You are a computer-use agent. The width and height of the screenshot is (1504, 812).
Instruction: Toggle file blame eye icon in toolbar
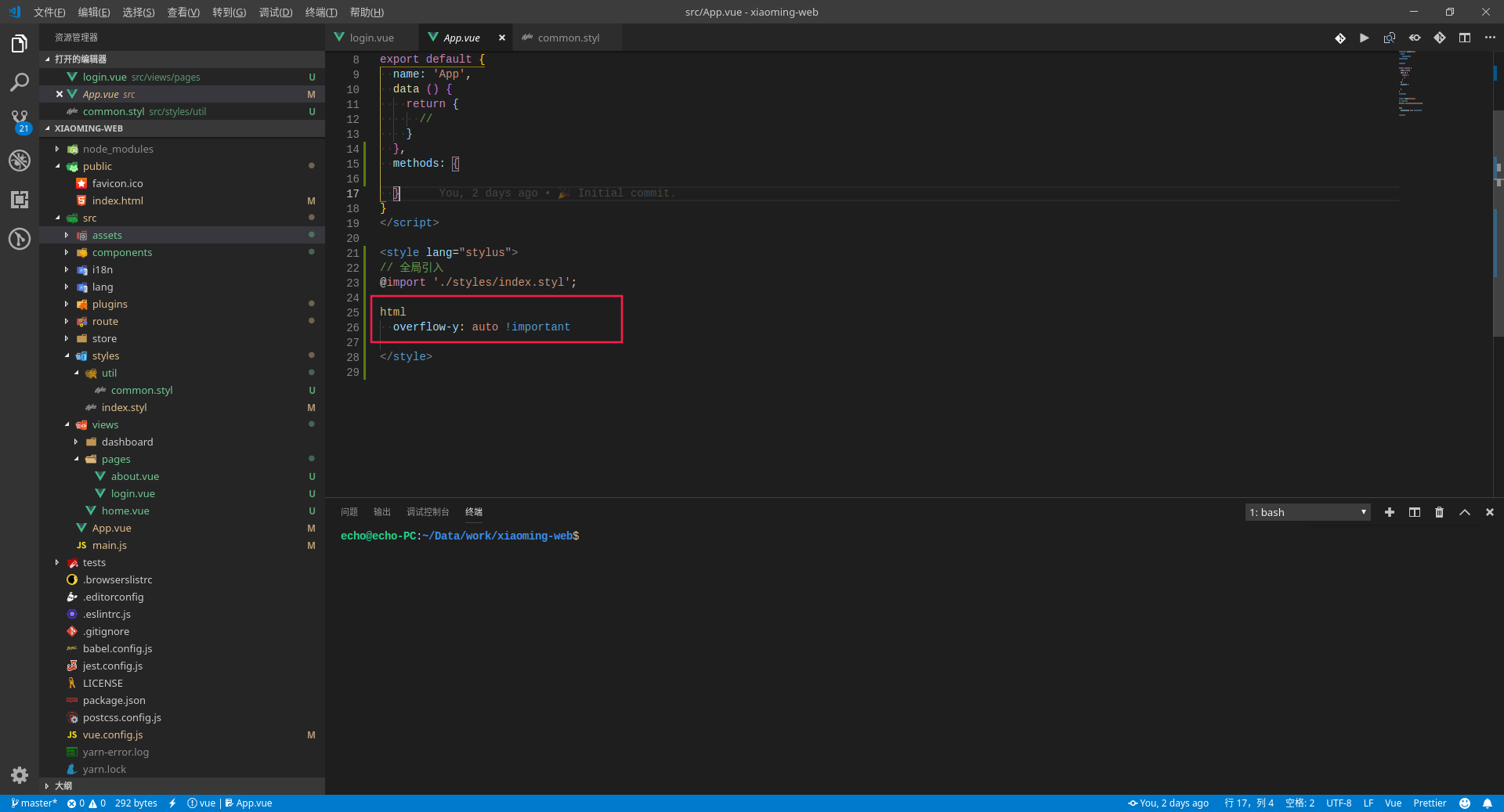1415,38
